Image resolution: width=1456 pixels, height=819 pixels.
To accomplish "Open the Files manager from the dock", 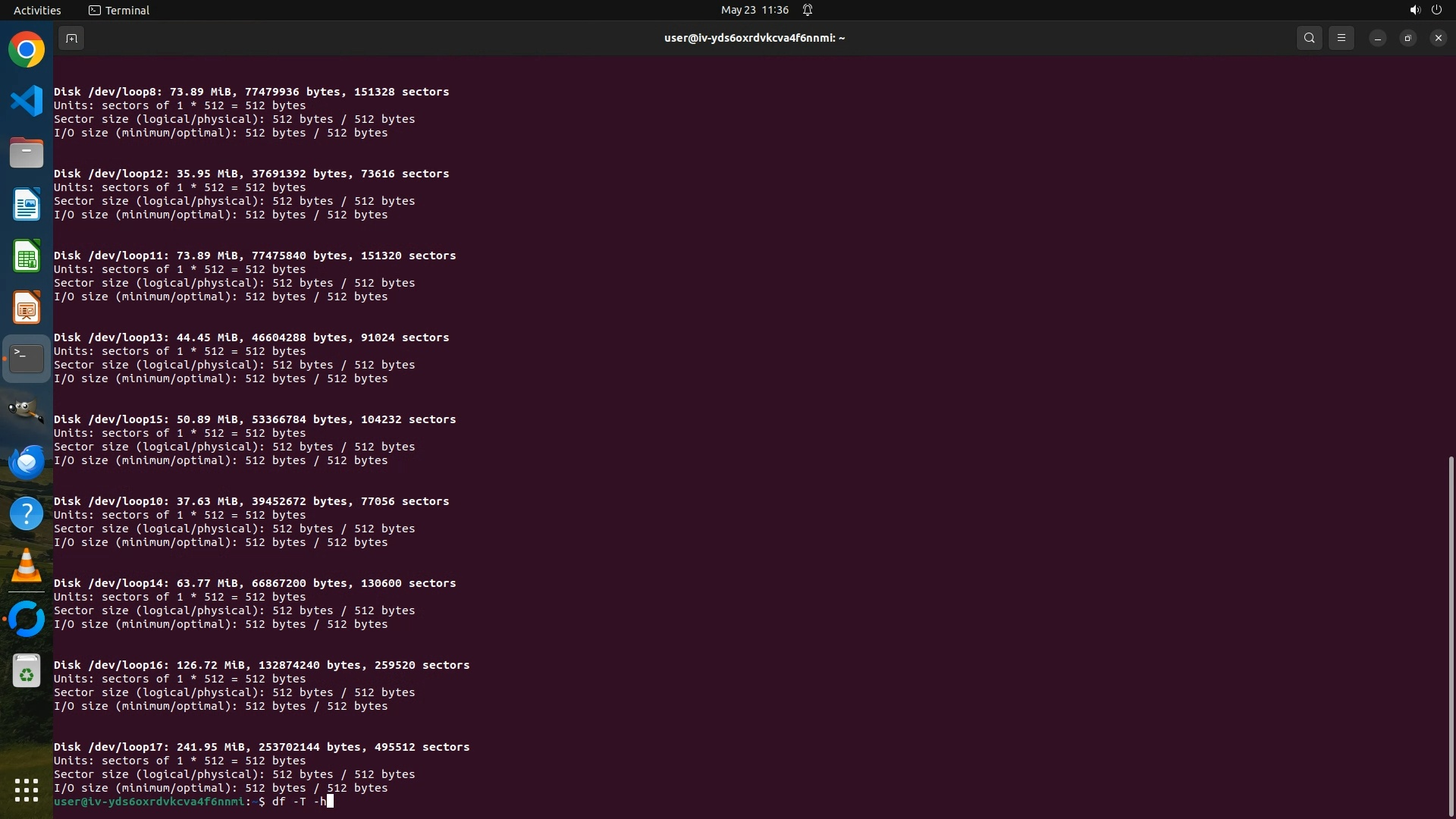I will 27,153.
